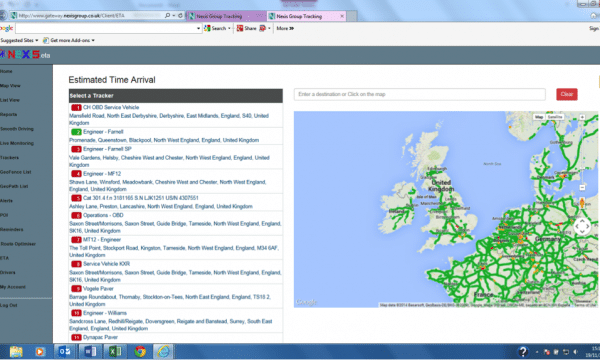Click the map pan direction control
The height and width of the screenshot is (360, 600).
coord(582,226)
